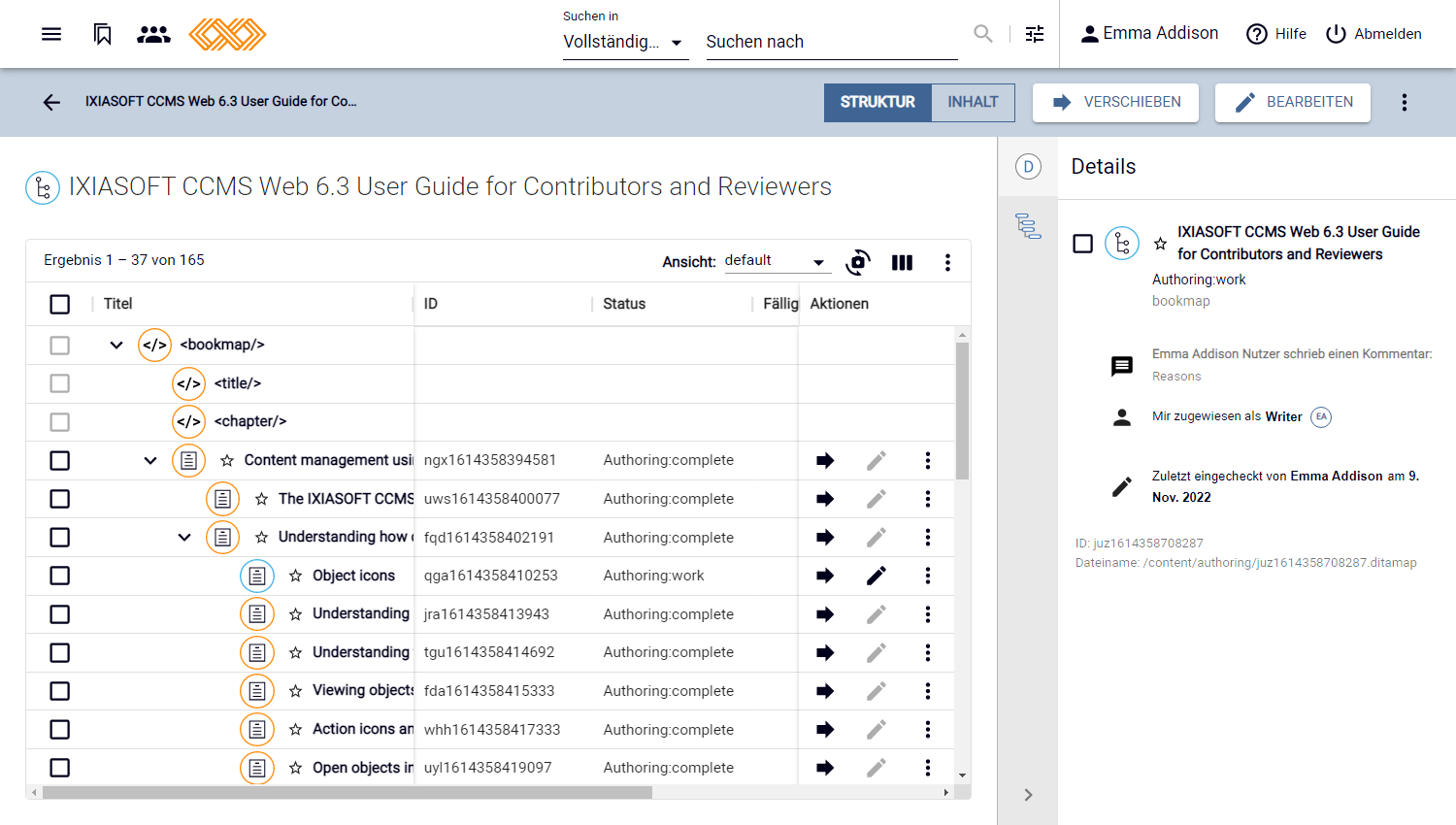Collapse the bookmap node chevron

[116, 346]
